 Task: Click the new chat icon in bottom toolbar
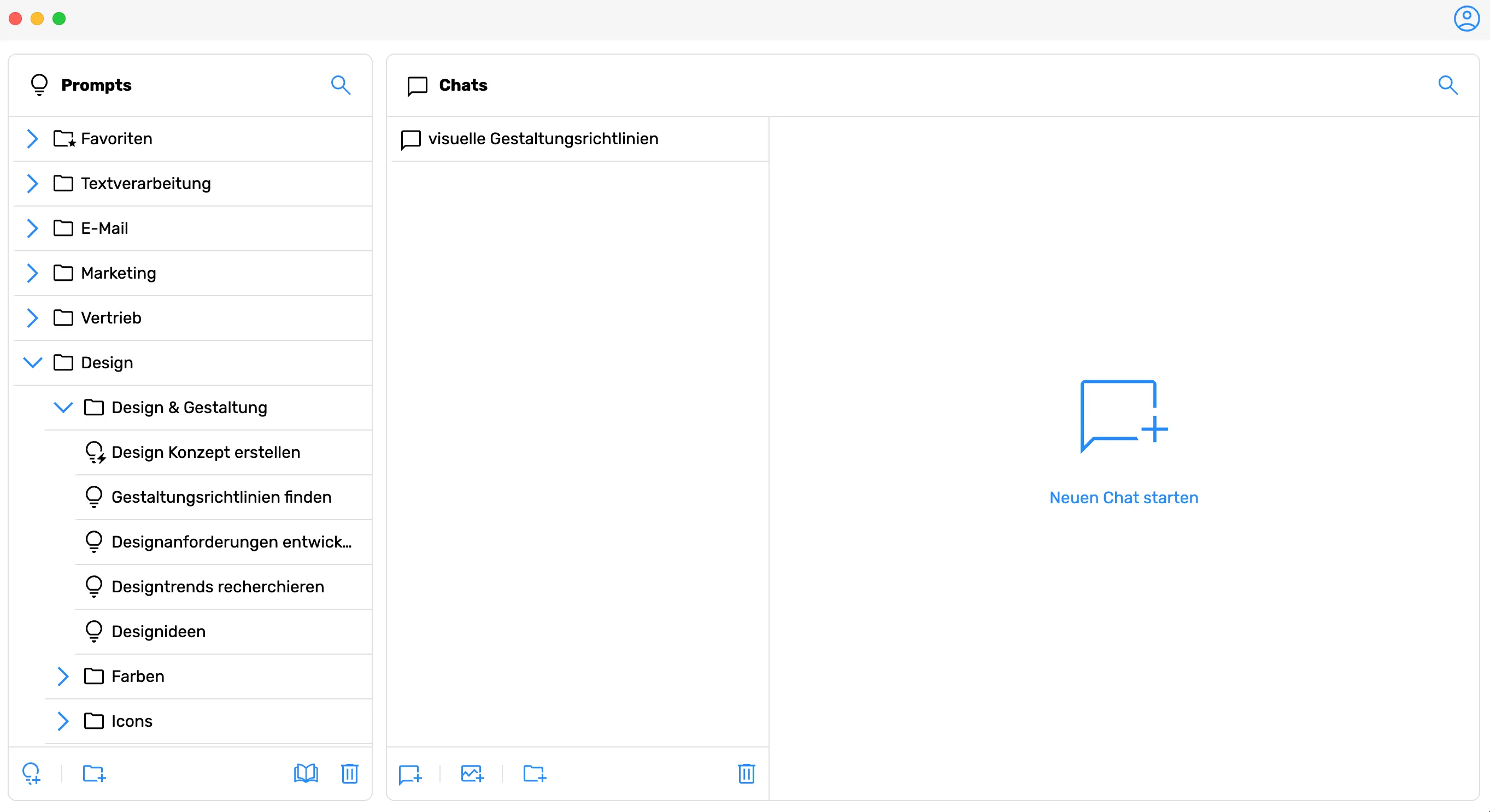coord(410,774)
